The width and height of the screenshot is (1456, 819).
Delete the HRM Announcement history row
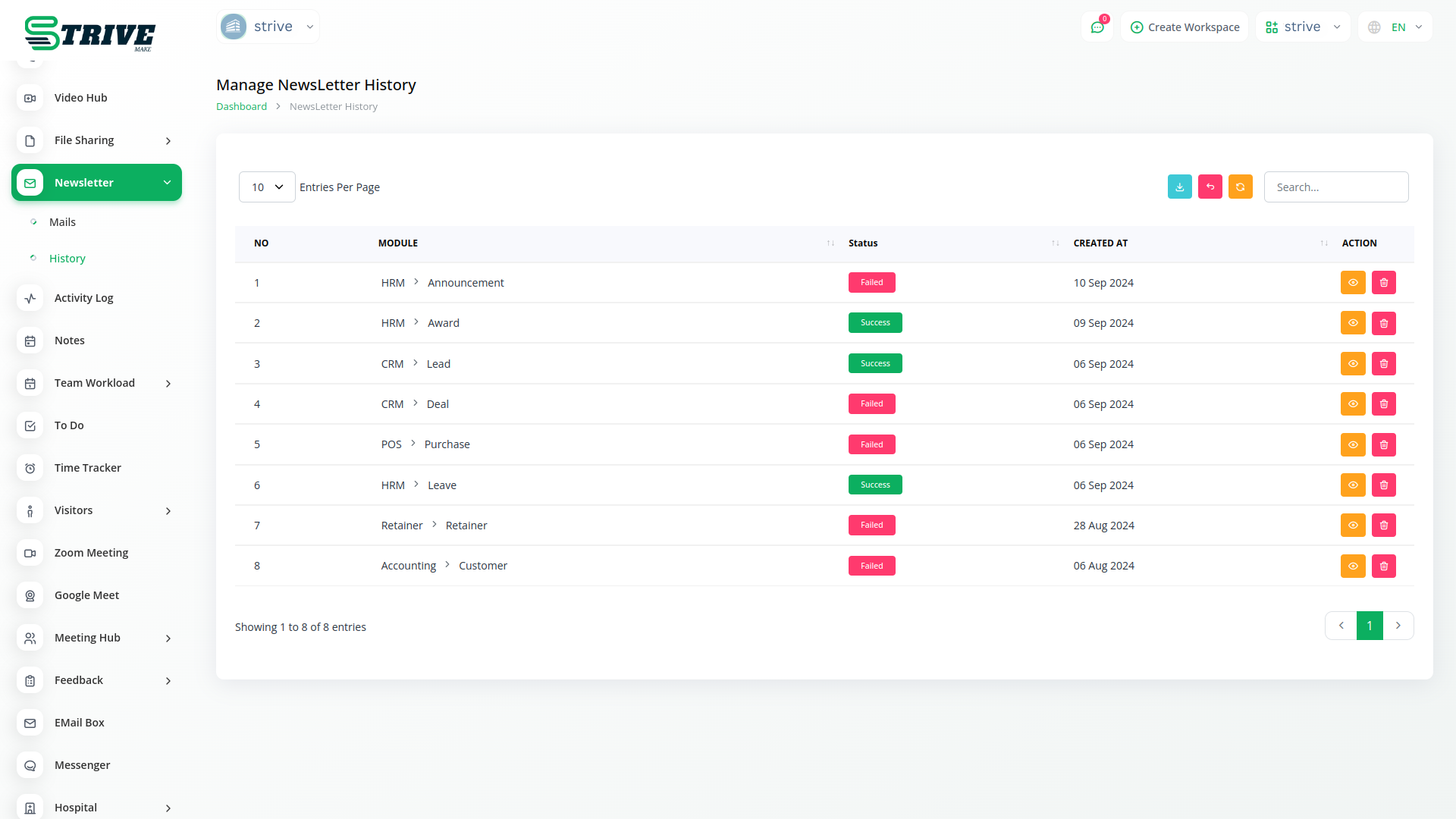pyautogui.click(x=1383, y=283)
